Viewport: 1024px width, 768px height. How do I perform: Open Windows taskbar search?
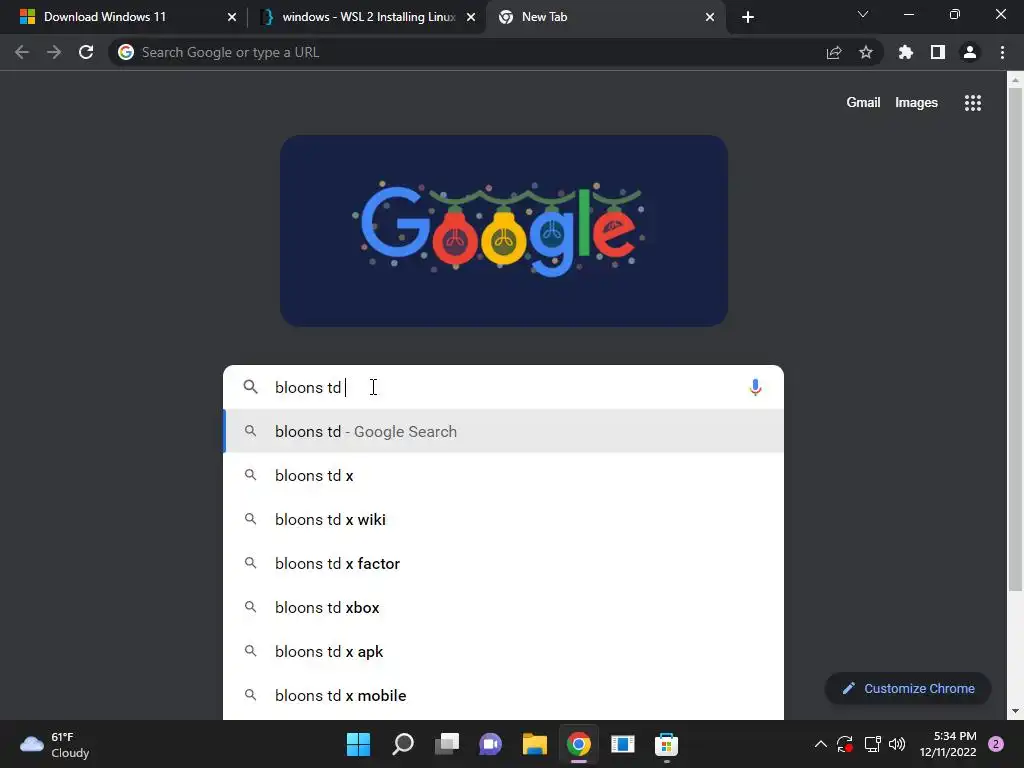403,744
